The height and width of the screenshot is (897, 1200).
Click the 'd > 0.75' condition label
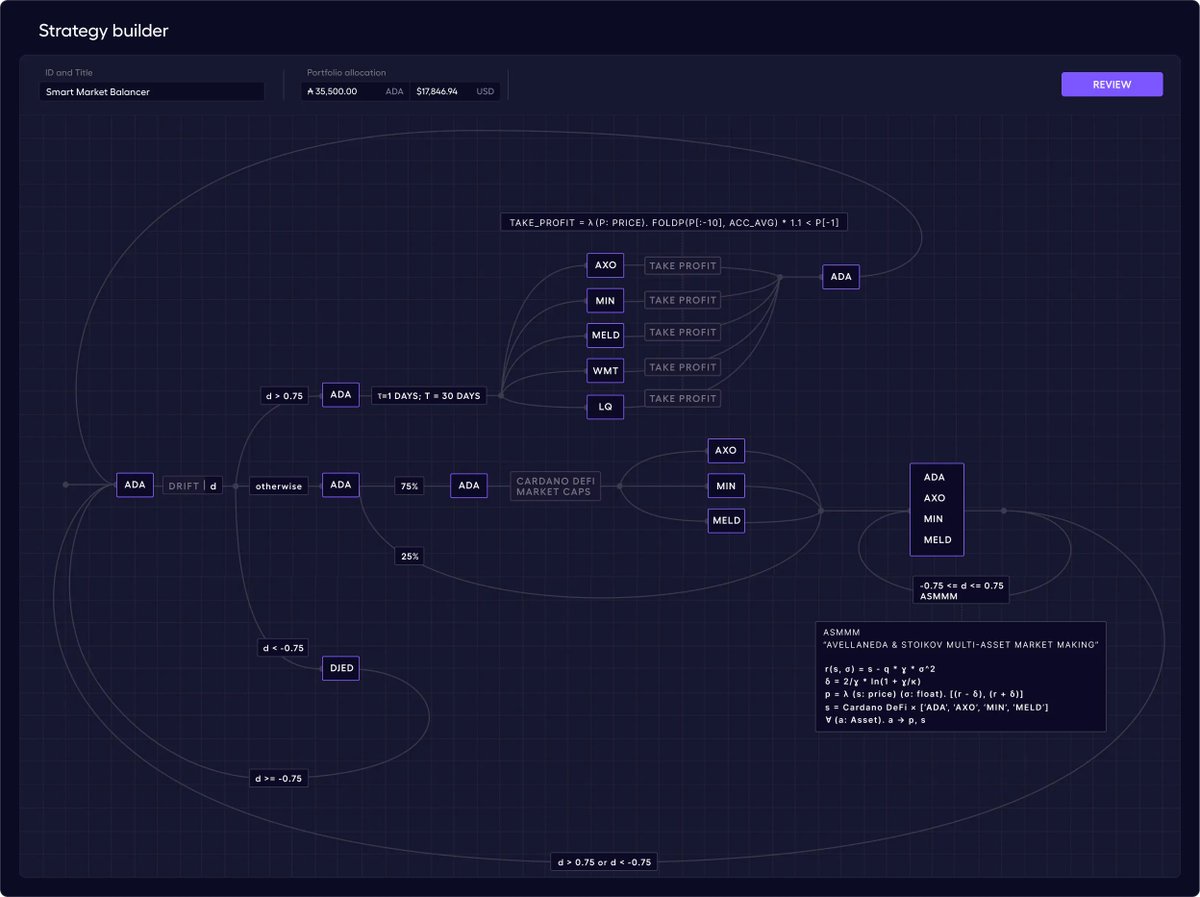click(x=284, y=395)
